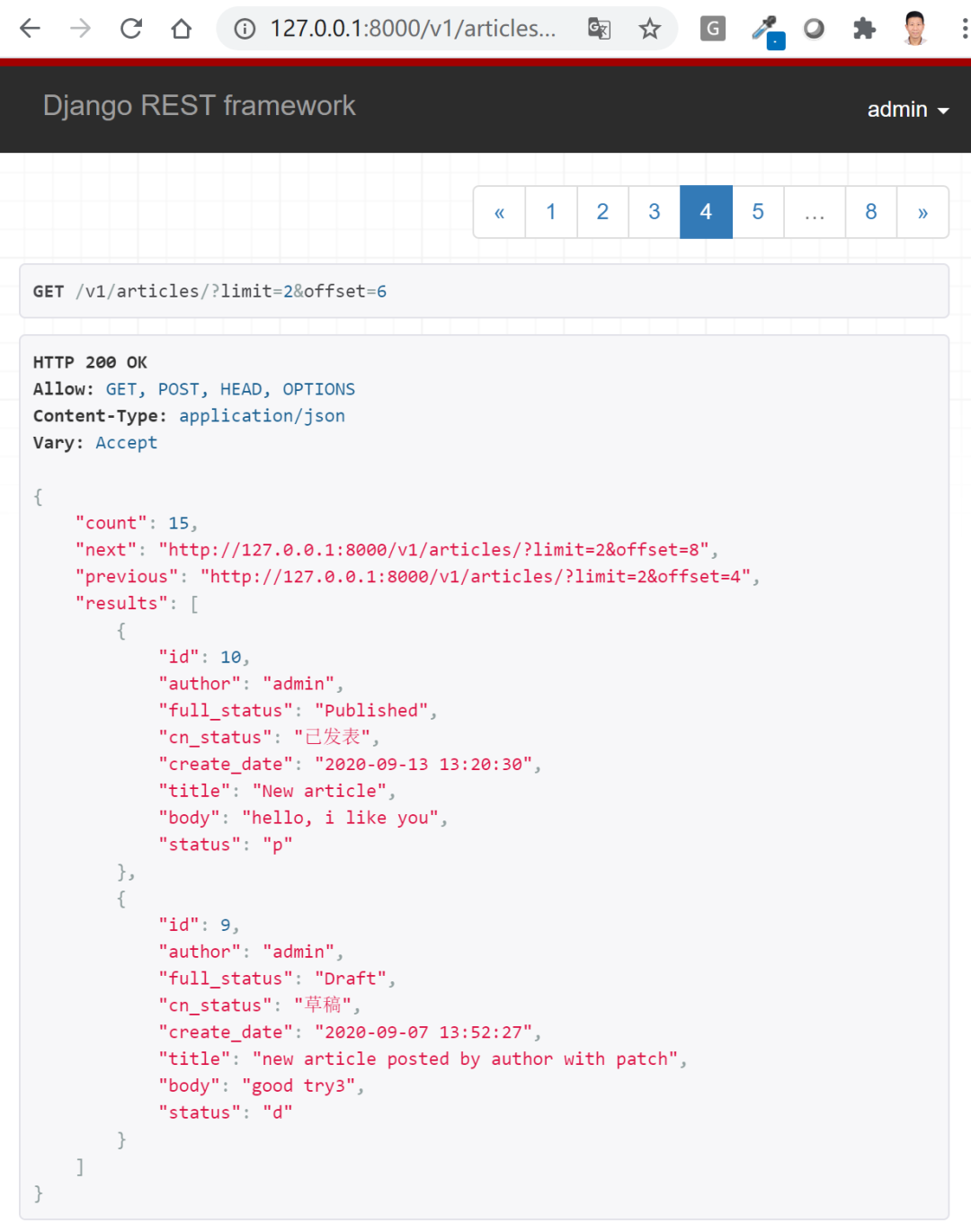This screenshot has height=1232, width=971.
Task: Click the Dark Reader extension icon
Action: (x=814, y=28)
